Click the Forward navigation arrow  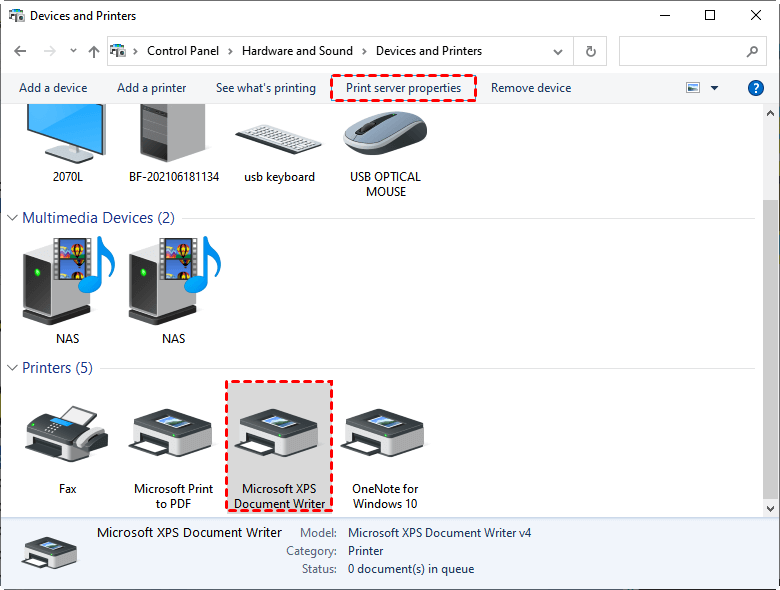(x=50, y=51)
